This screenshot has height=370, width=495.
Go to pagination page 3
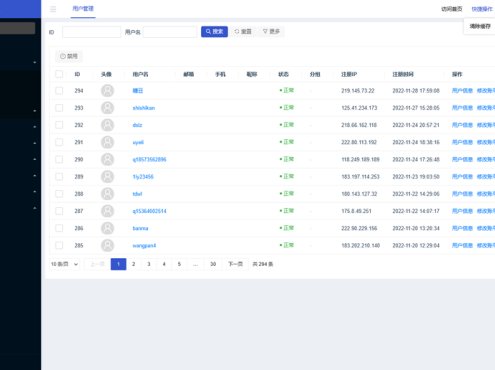(149, 264)
